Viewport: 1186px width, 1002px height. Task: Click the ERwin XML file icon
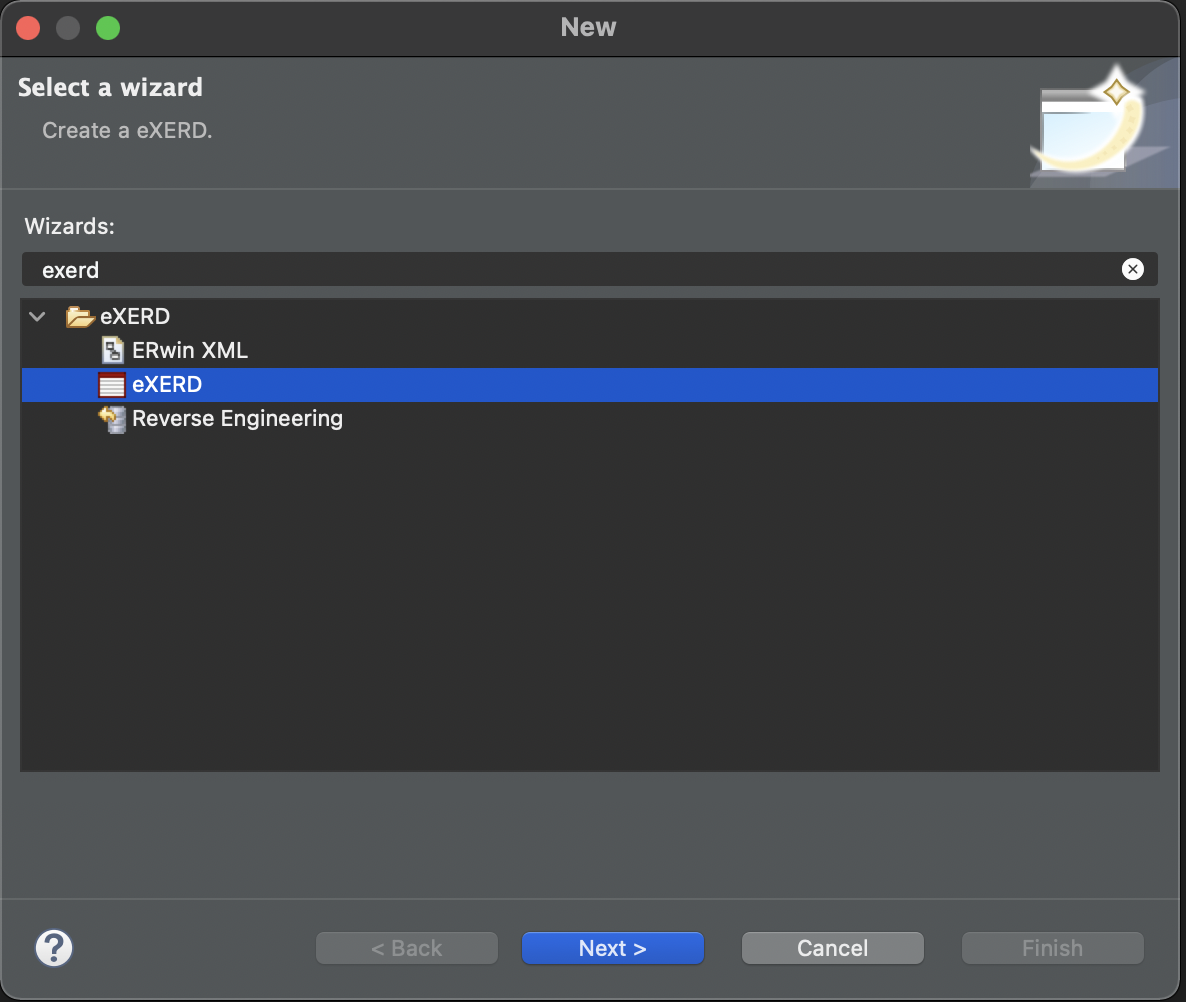click(113, 350)
